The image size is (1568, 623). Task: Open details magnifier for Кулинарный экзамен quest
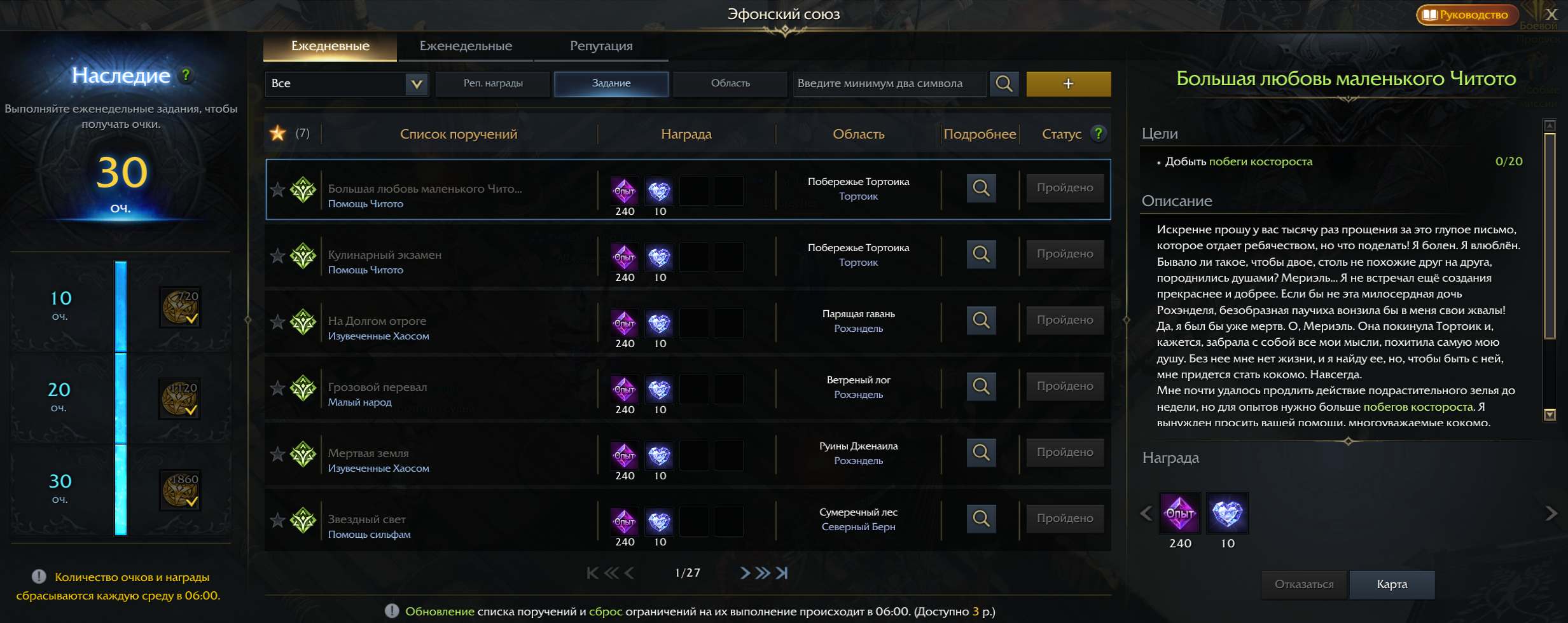pyautogui.click(x=981, y=254)
